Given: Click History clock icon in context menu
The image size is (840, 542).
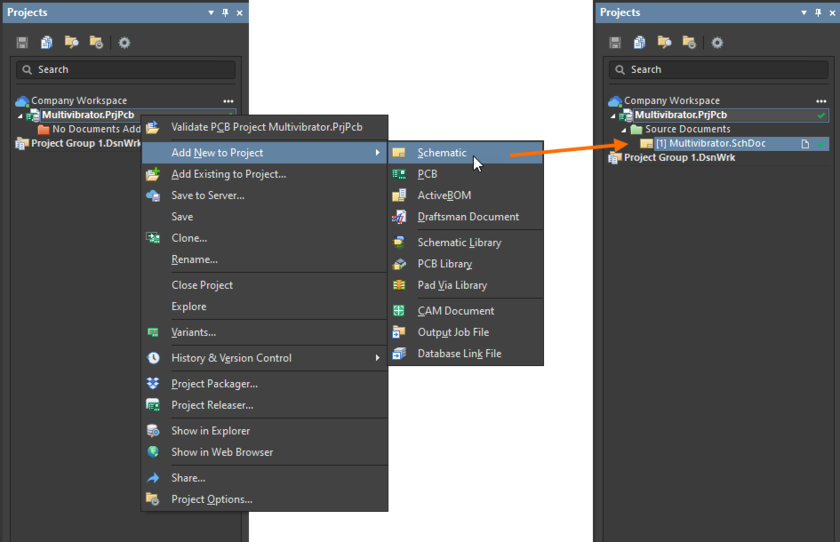Looking at the screenshot, I should (x=153, y=358).
